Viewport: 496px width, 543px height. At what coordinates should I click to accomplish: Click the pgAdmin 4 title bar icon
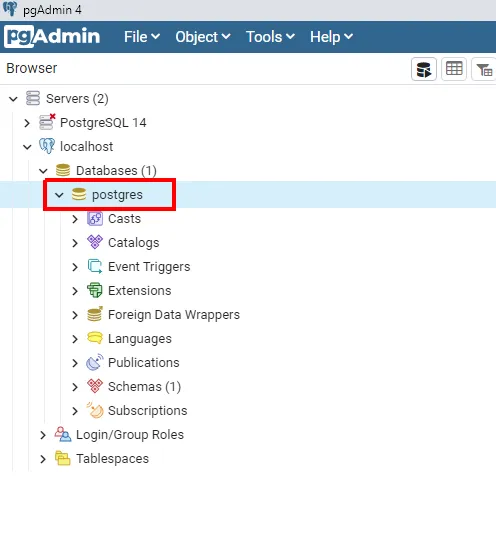(10, 9)
